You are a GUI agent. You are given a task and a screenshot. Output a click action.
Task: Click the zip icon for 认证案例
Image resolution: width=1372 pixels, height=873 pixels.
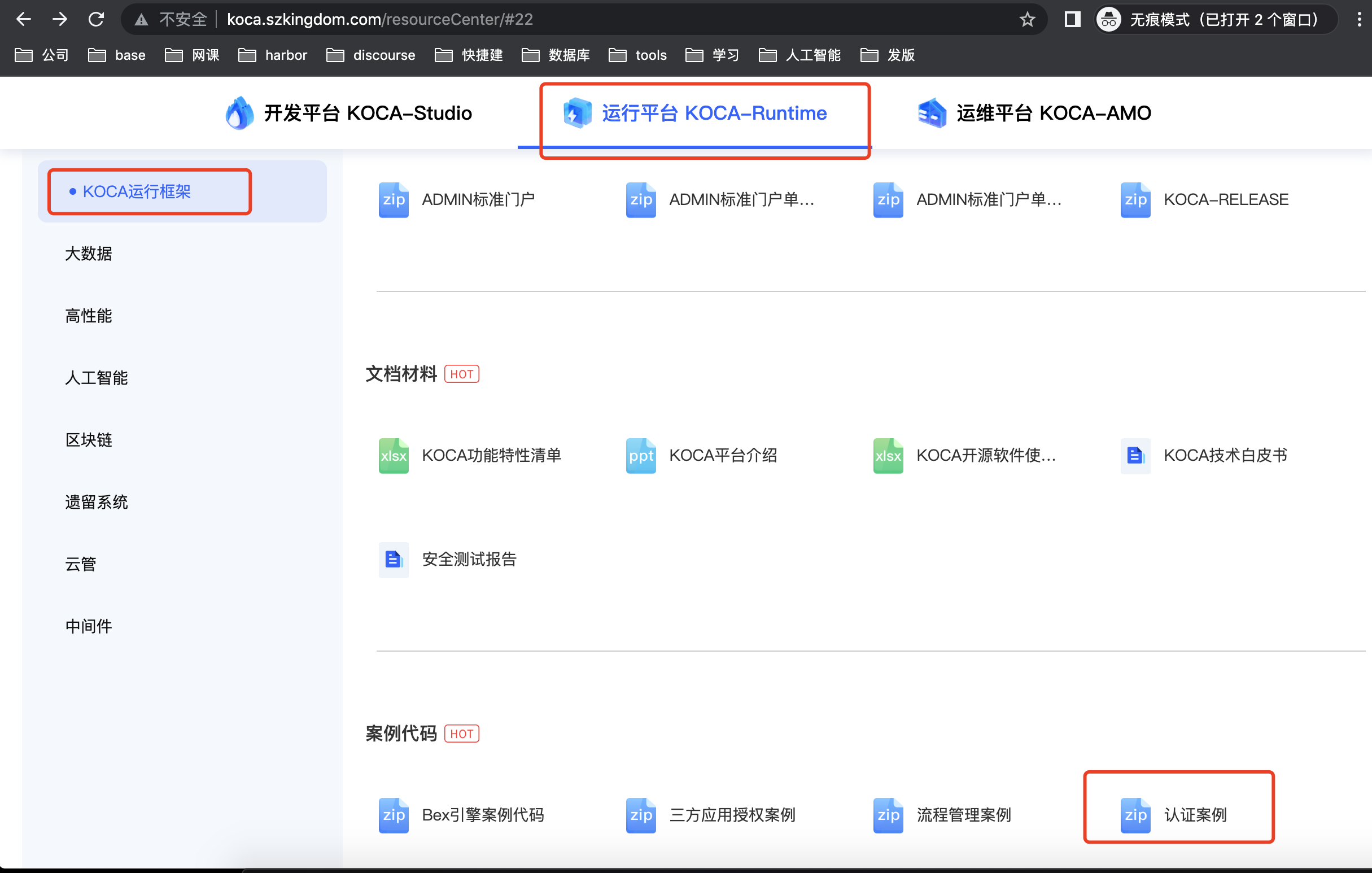(x=1135, y=815)
